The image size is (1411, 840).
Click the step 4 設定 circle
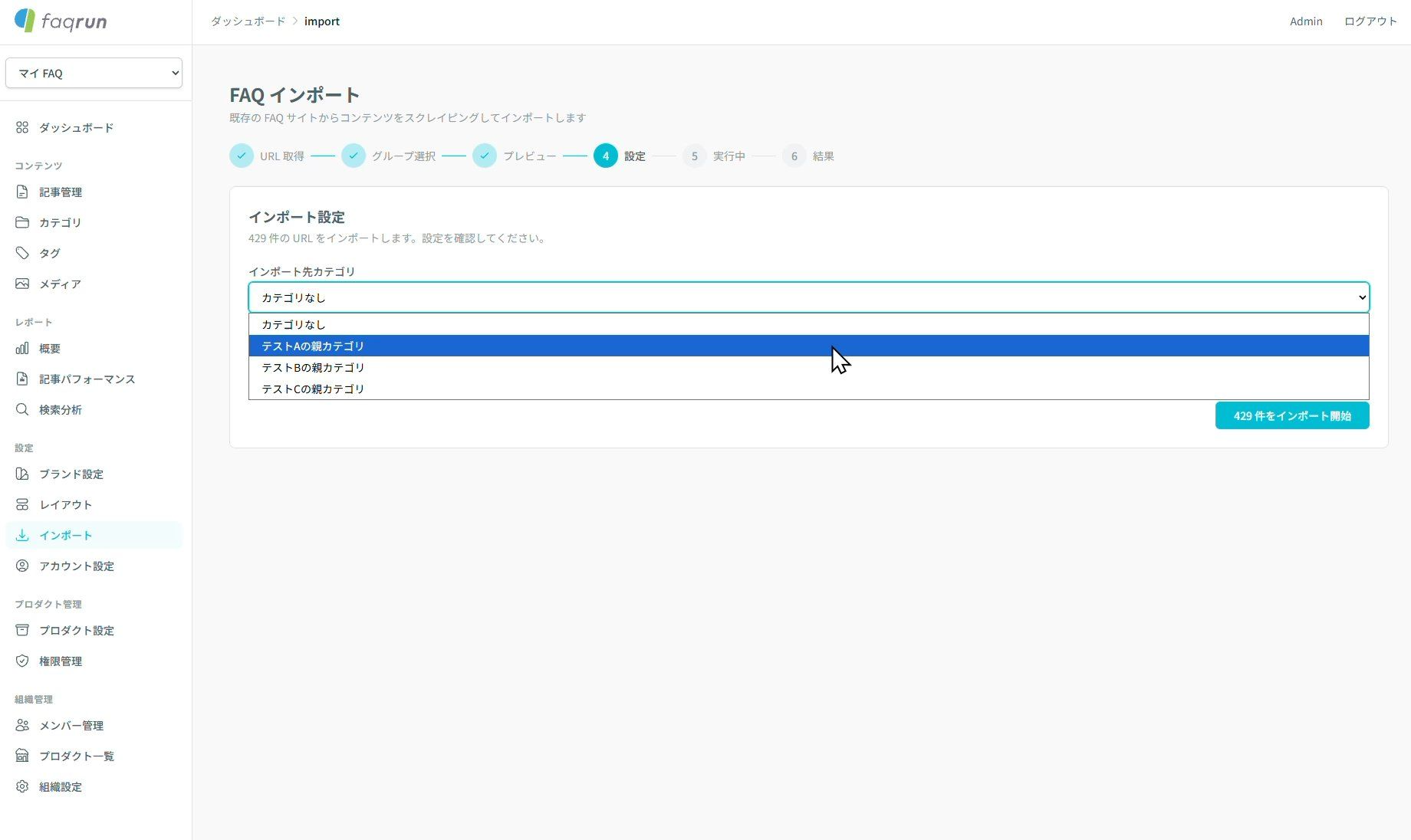(x=606, y=156)
